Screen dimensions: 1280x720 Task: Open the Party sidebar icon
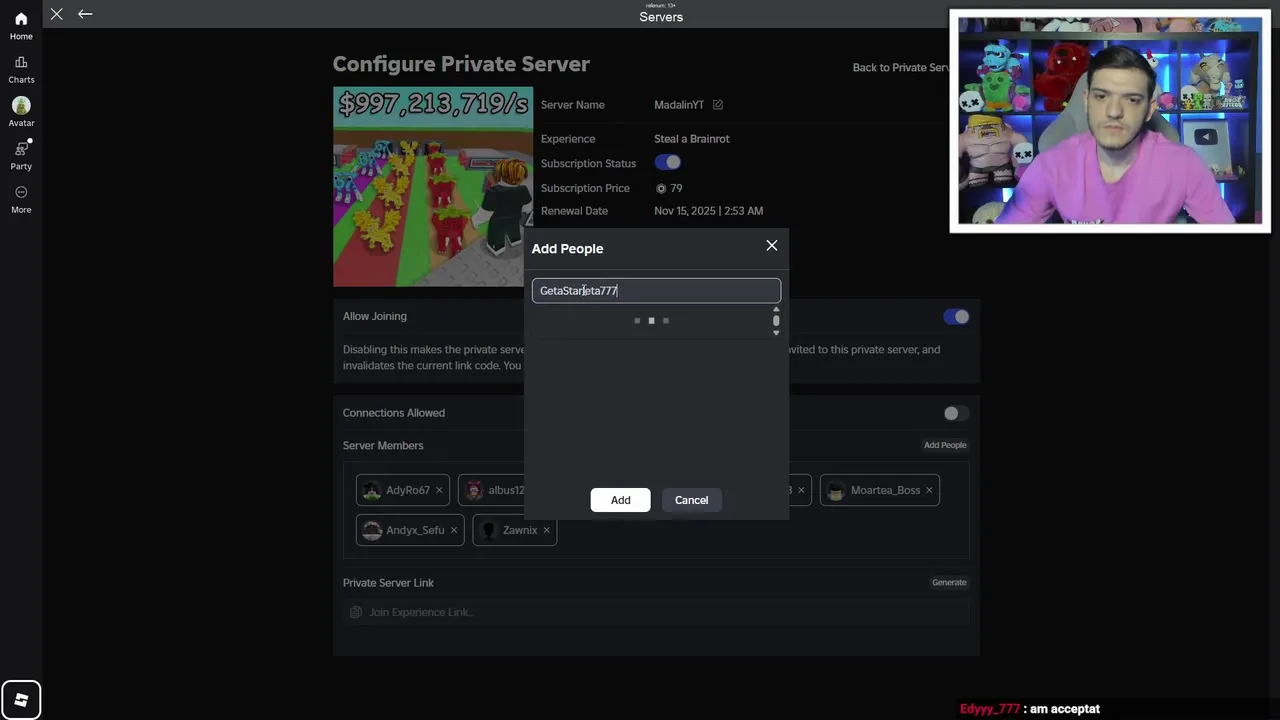pos(21,148)
